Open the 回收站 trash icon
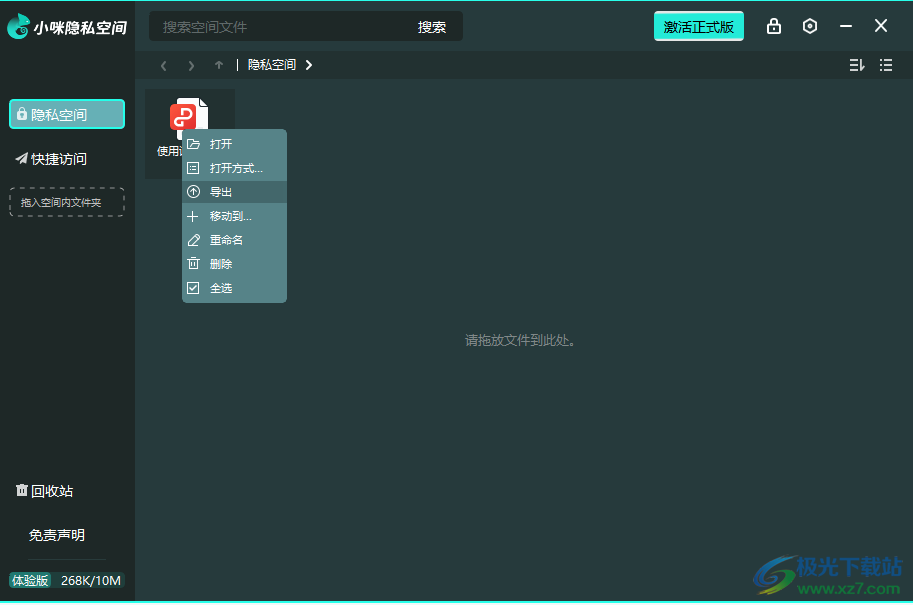Screen dimensions: 913x605 coord(21,490)
